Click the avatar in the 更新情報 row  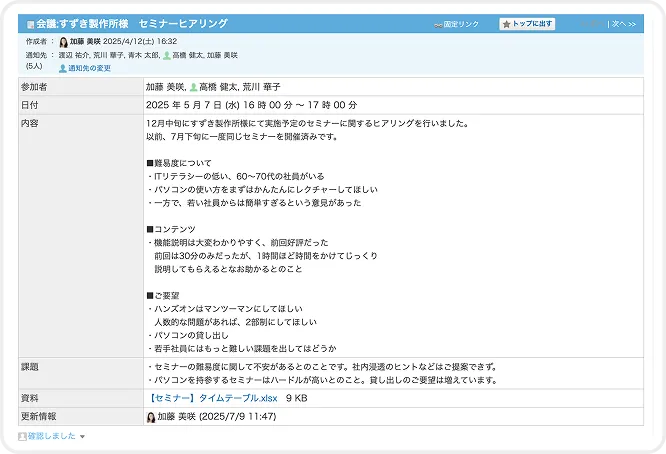[152, 416]
